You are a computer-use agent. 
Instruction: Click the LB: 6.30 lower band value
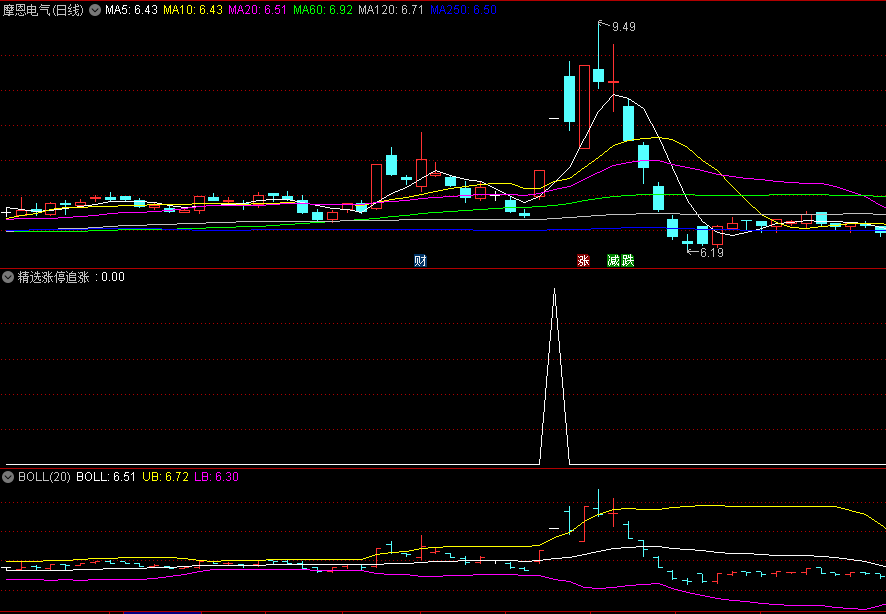point(216,477)
